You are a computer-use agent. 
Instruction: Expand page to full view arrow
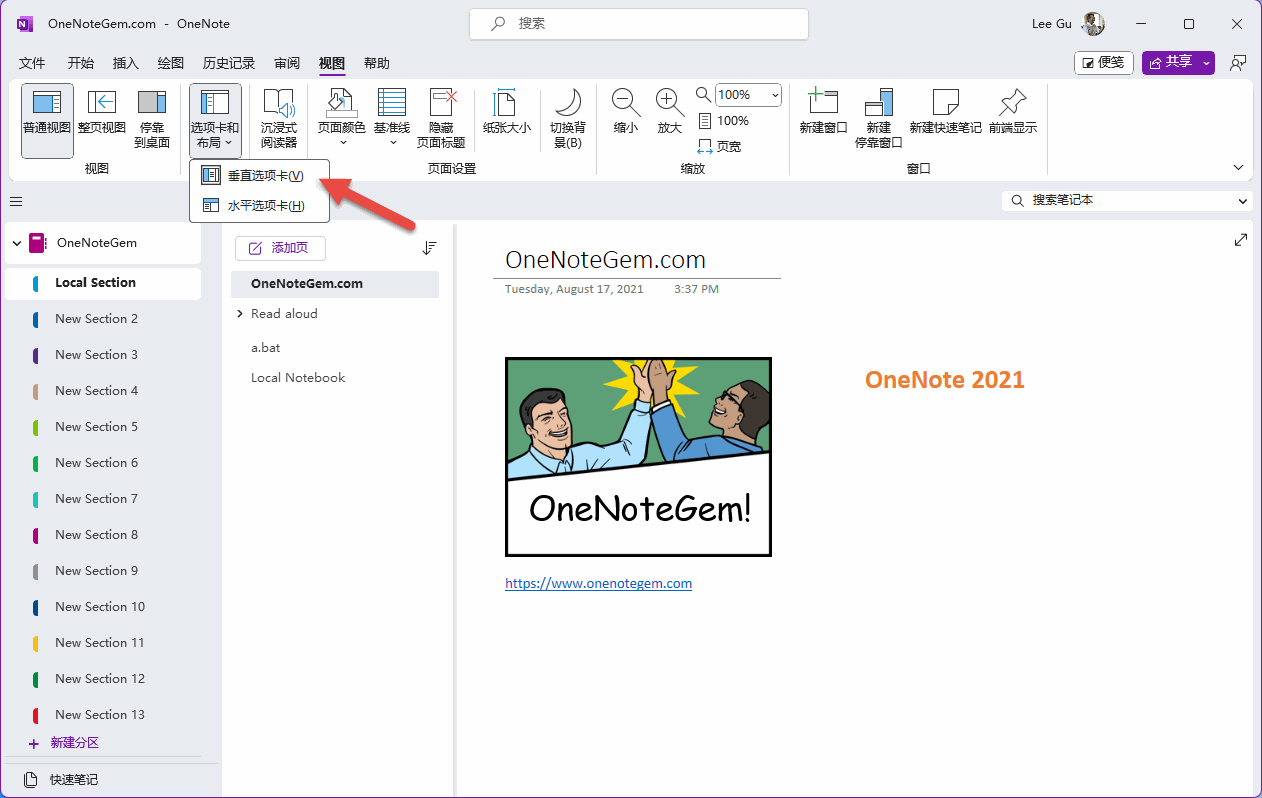[x=1241, y=240]
